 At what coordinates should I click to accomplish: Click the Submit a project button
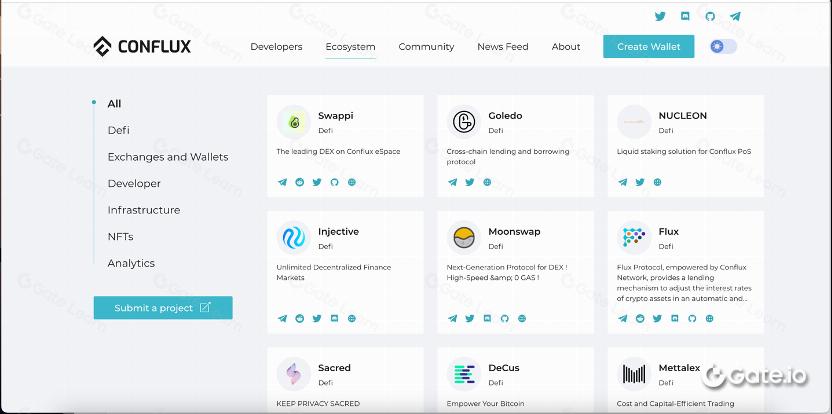(163, 308)
